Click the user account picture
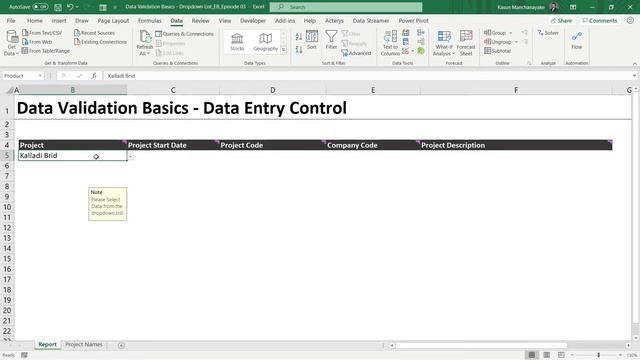The width and height of the screenshot is (640, 360). pos(554,7)
